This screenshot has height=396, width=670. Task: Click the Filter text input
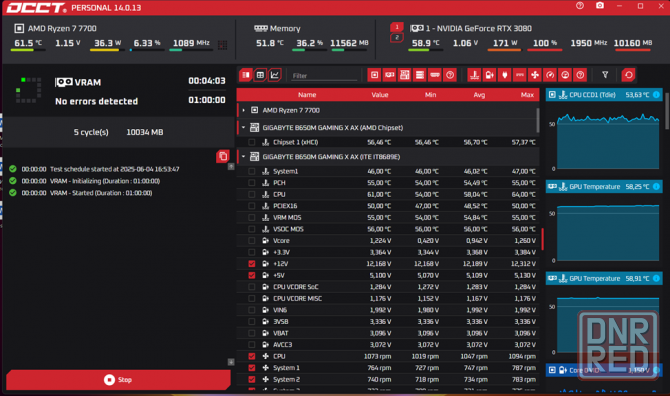point(323,76)
